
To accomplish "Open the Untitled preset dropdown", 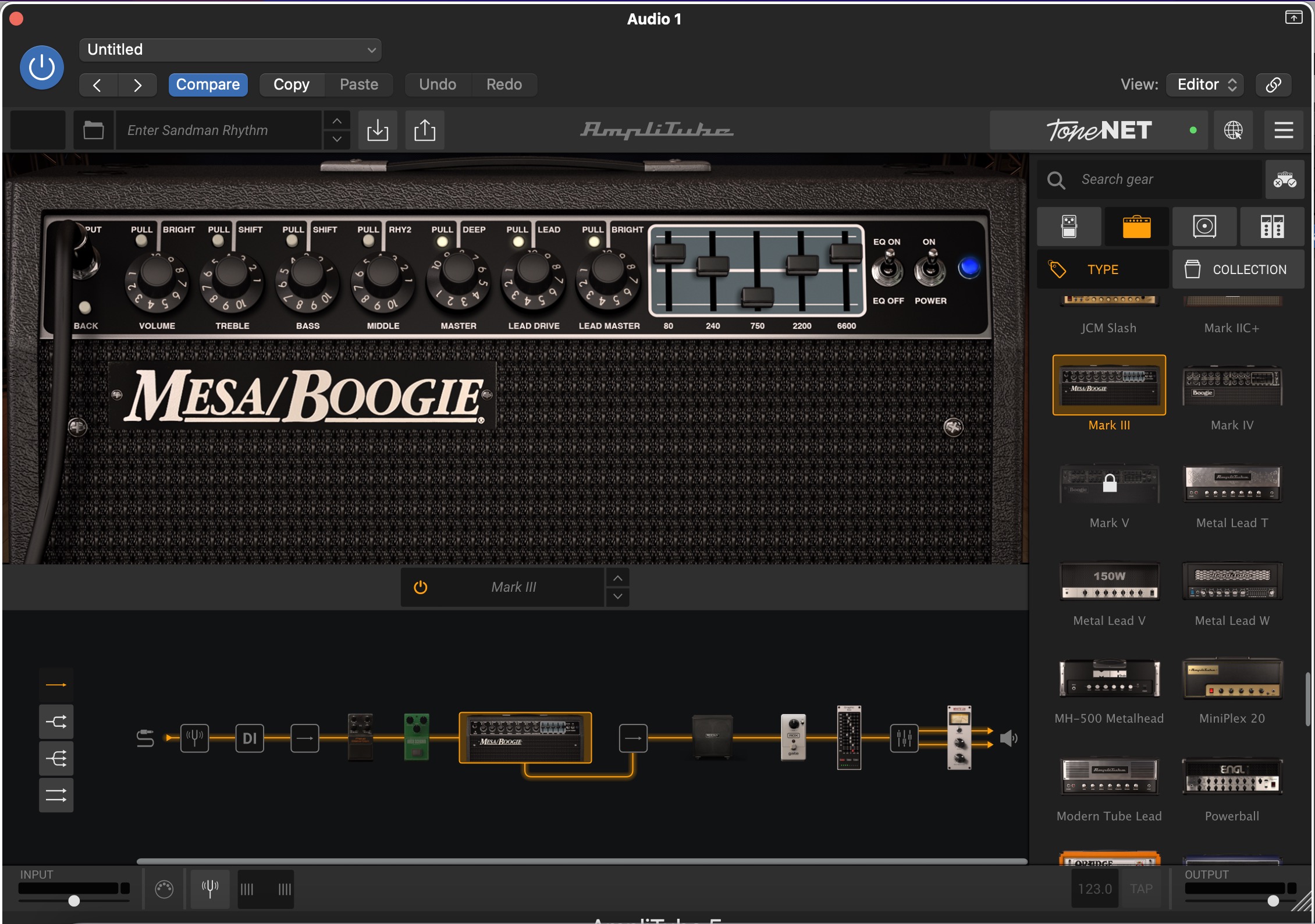I will click(x=230, y=49).
